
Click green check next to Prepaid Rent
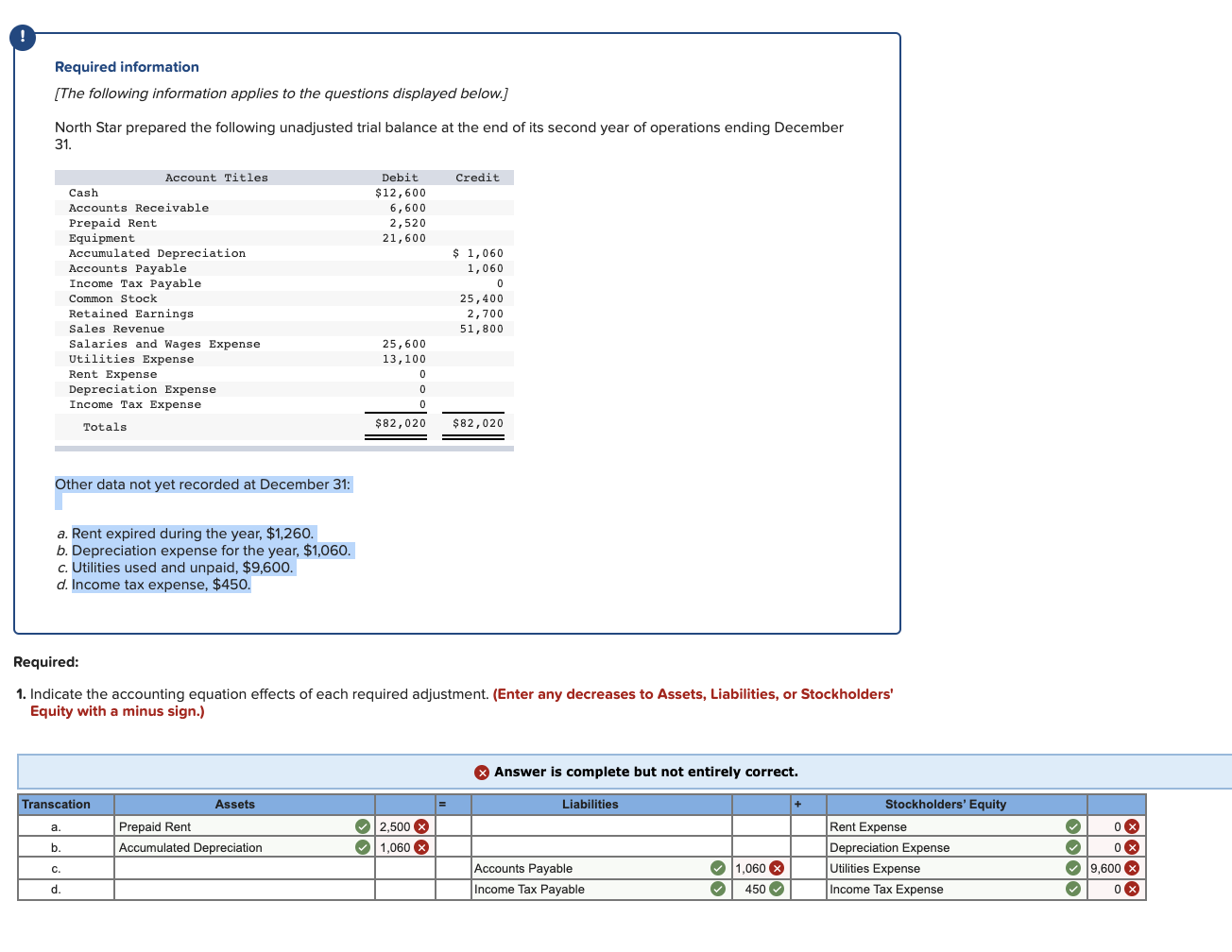pyautogui.click(x=363, y=826)
